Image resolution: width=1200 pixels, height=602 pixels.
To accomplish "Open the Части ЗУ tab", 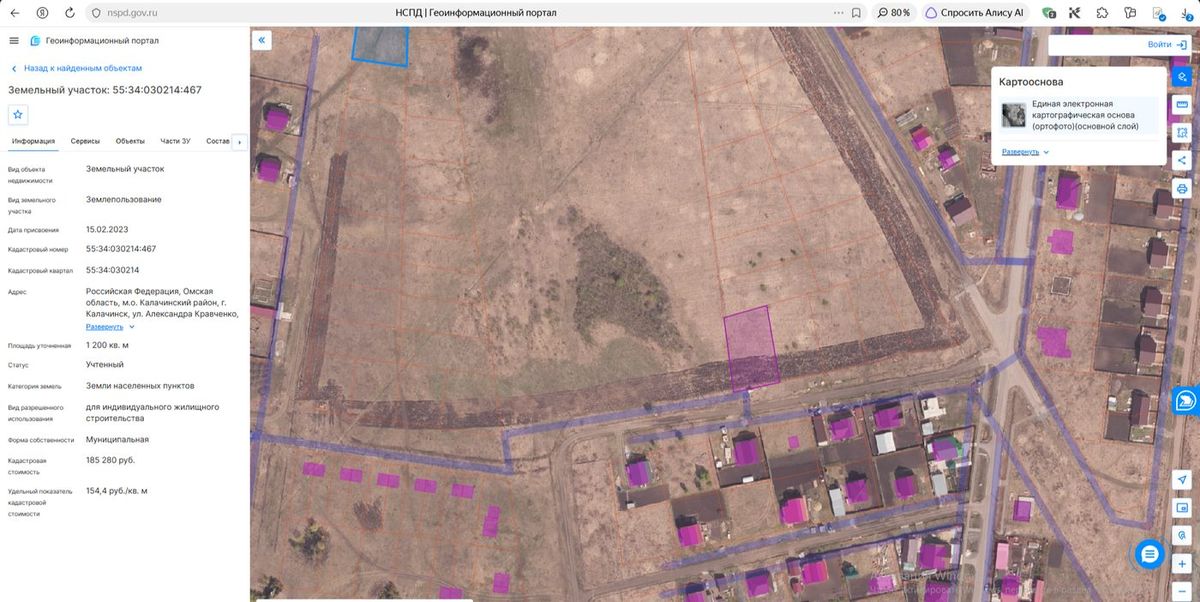I will [x=176, y=141].
